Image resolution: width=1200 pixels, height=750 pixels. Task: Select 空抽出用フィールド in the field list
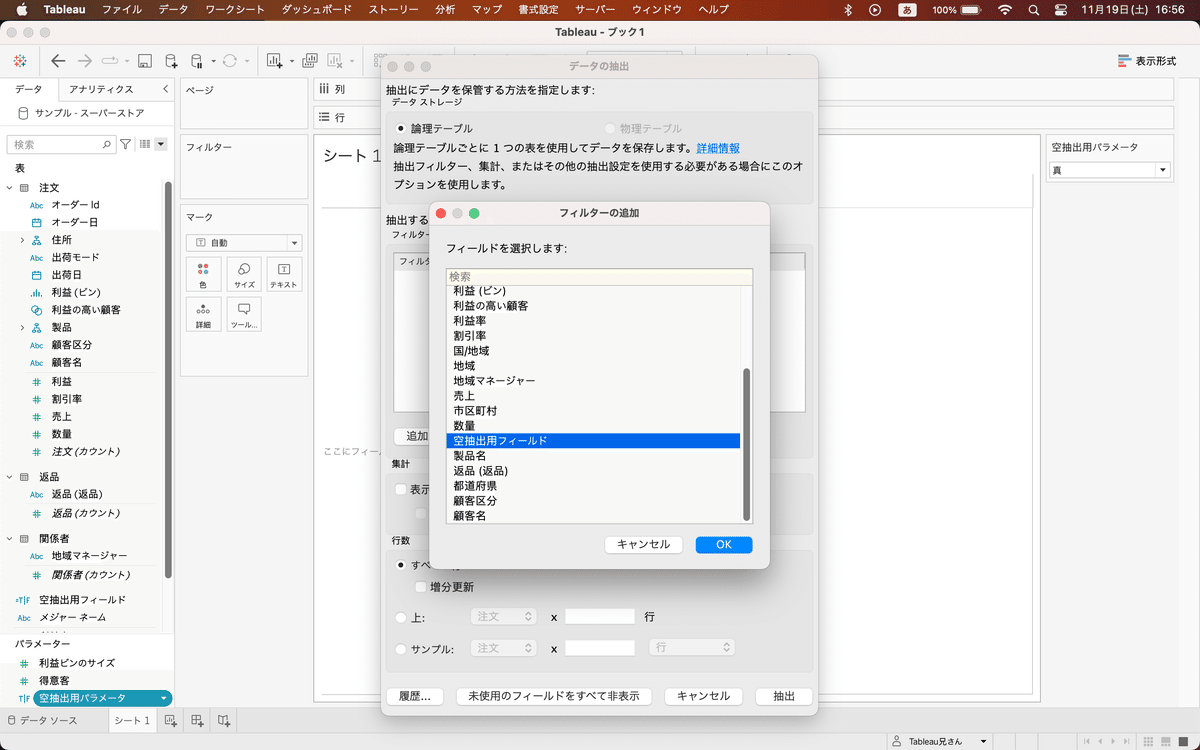593,441
